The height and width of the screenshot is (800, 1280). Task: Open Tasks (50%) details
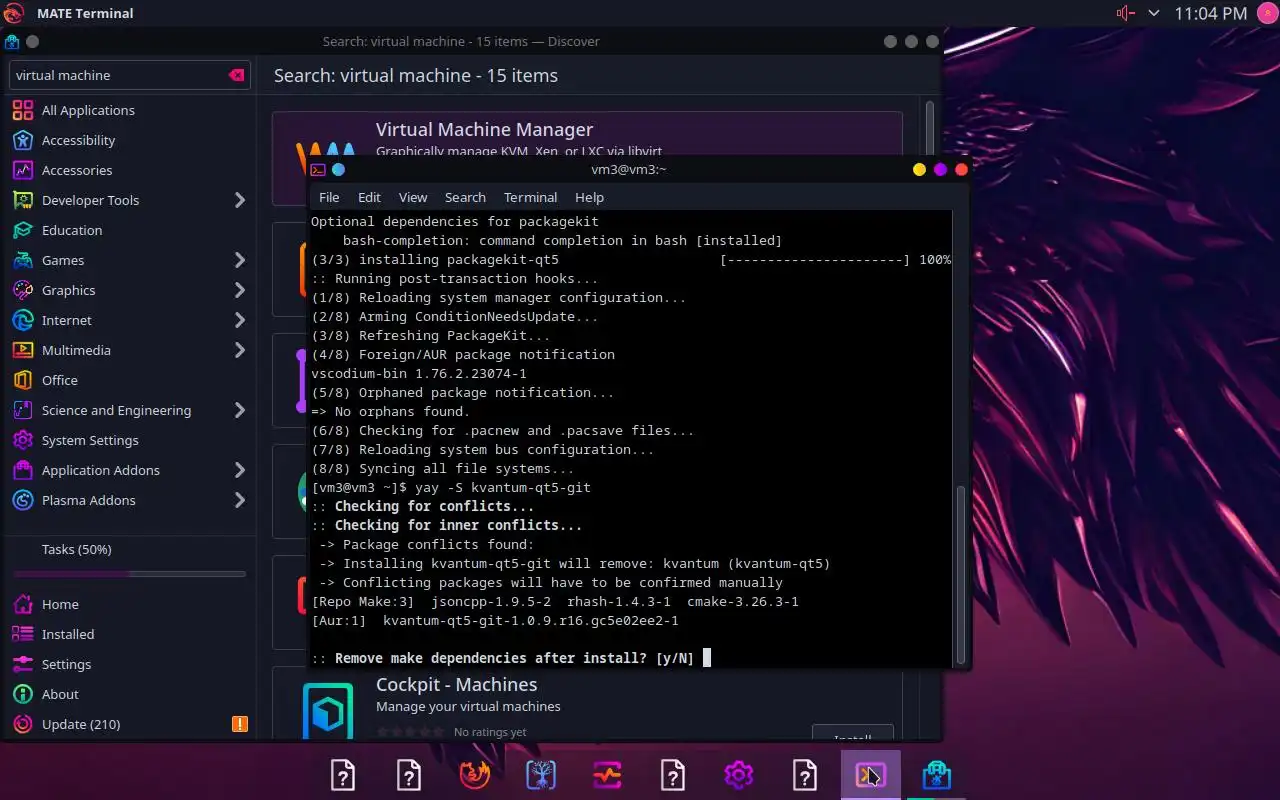(76, 549)
